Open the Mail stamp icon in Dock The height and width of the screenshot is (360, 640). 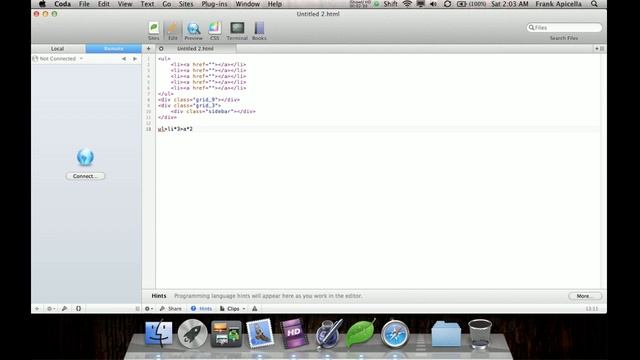click(260, 333)
